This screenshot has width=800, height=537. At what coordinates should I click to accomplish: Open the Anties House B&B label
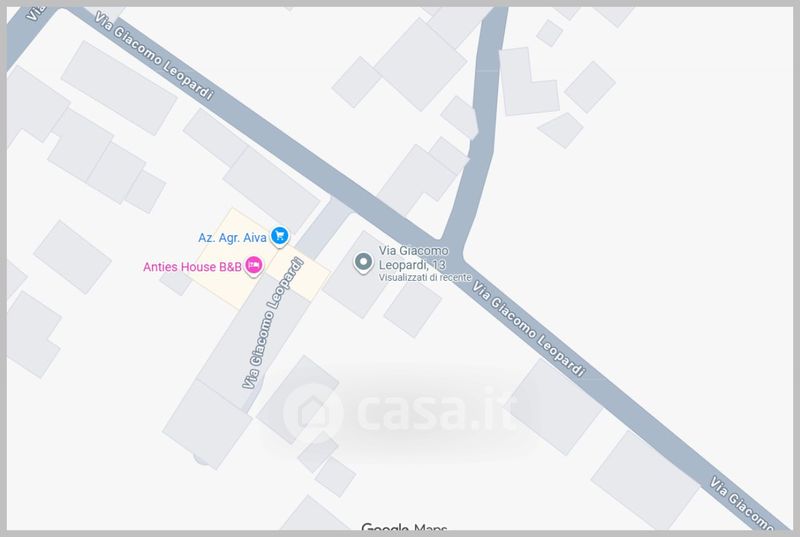pyautogui.click(x=192, y=267)
